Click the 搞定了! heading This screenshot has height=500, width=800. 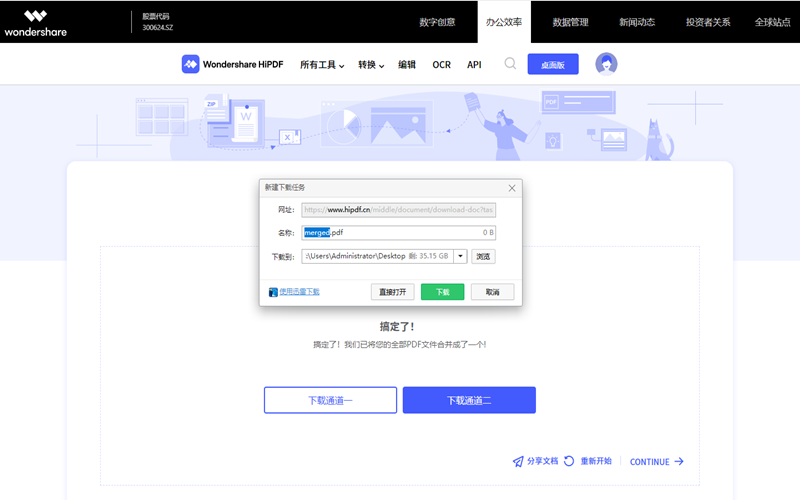pos(397,327)
